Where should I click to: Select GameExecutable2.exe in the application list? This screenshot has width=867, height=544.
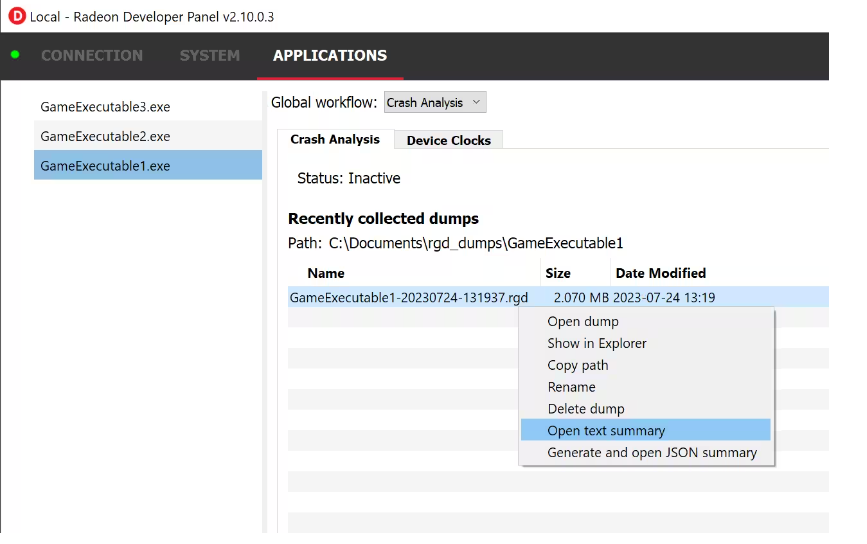point(105,136)
